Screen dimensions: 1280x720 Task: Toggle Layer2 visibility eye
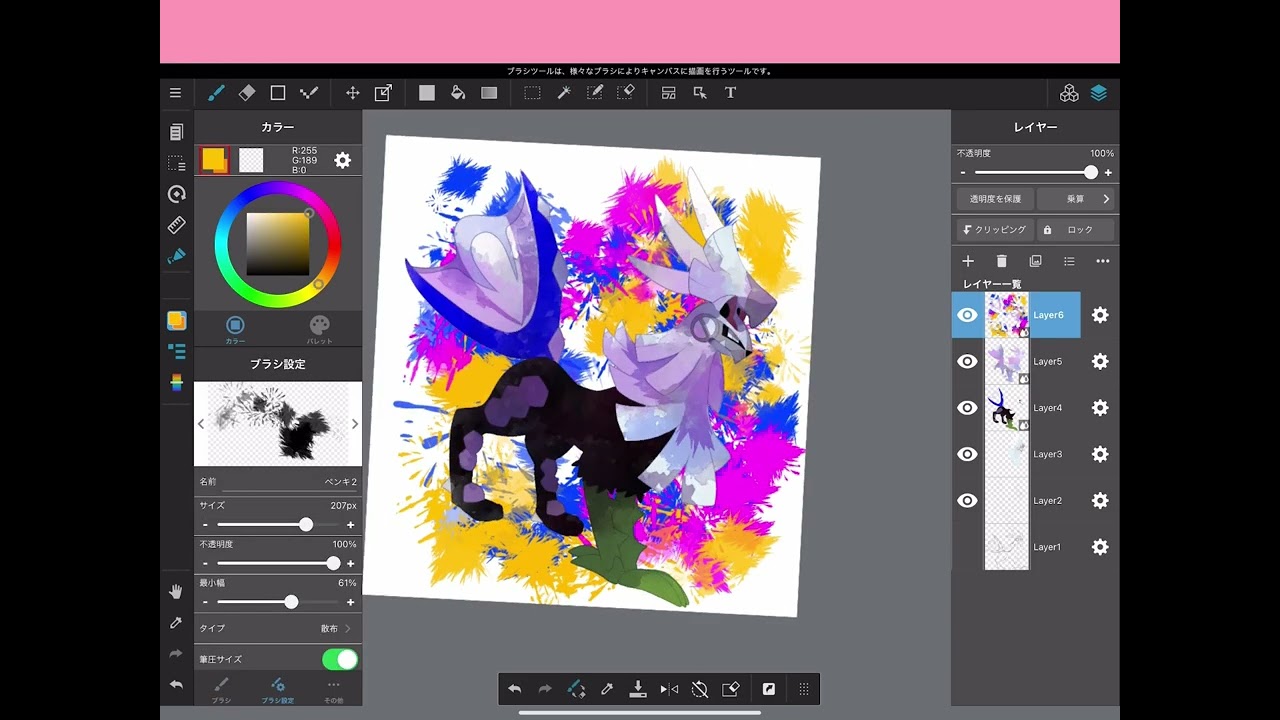[x=967, y=501]
